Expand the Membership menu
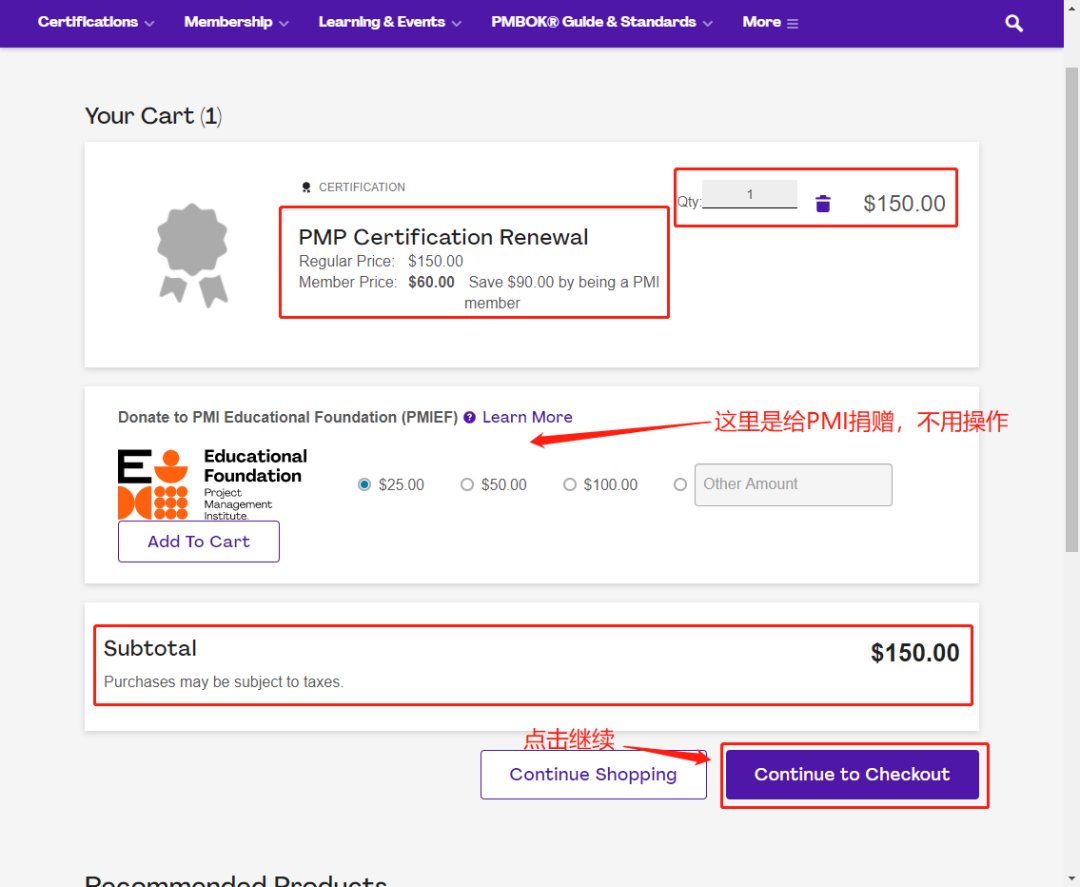 pyautogui.click(x=236, y=22)
